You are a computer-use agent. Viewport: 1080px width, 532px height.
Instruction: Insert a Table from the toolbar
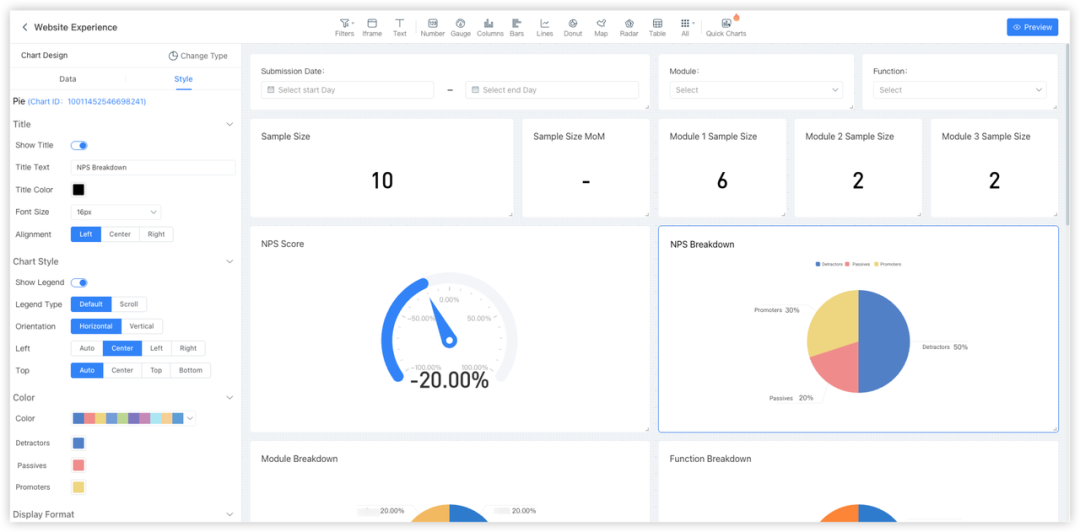pos(657,27)
